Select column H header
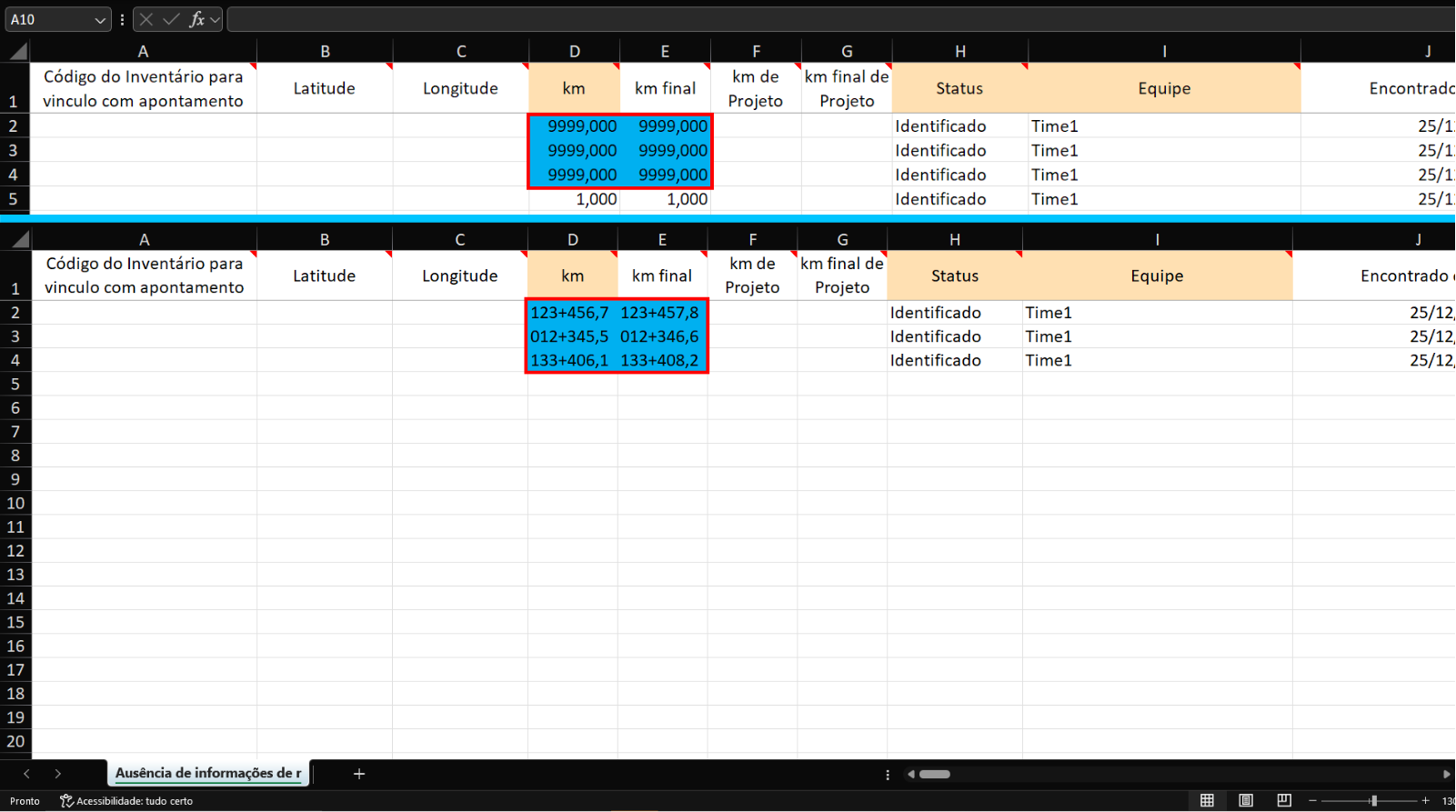Viewport: 1456px width, 812px height. (960, 52)
